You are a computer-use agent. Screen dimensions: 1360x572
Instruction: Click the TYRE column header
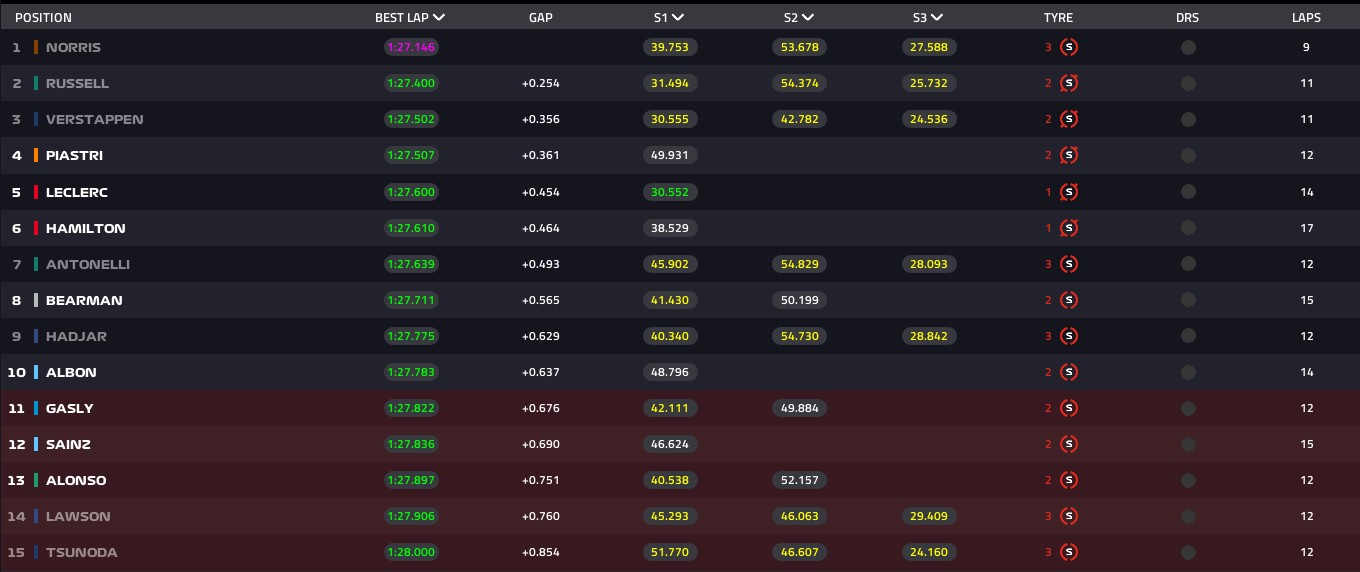1058,18
